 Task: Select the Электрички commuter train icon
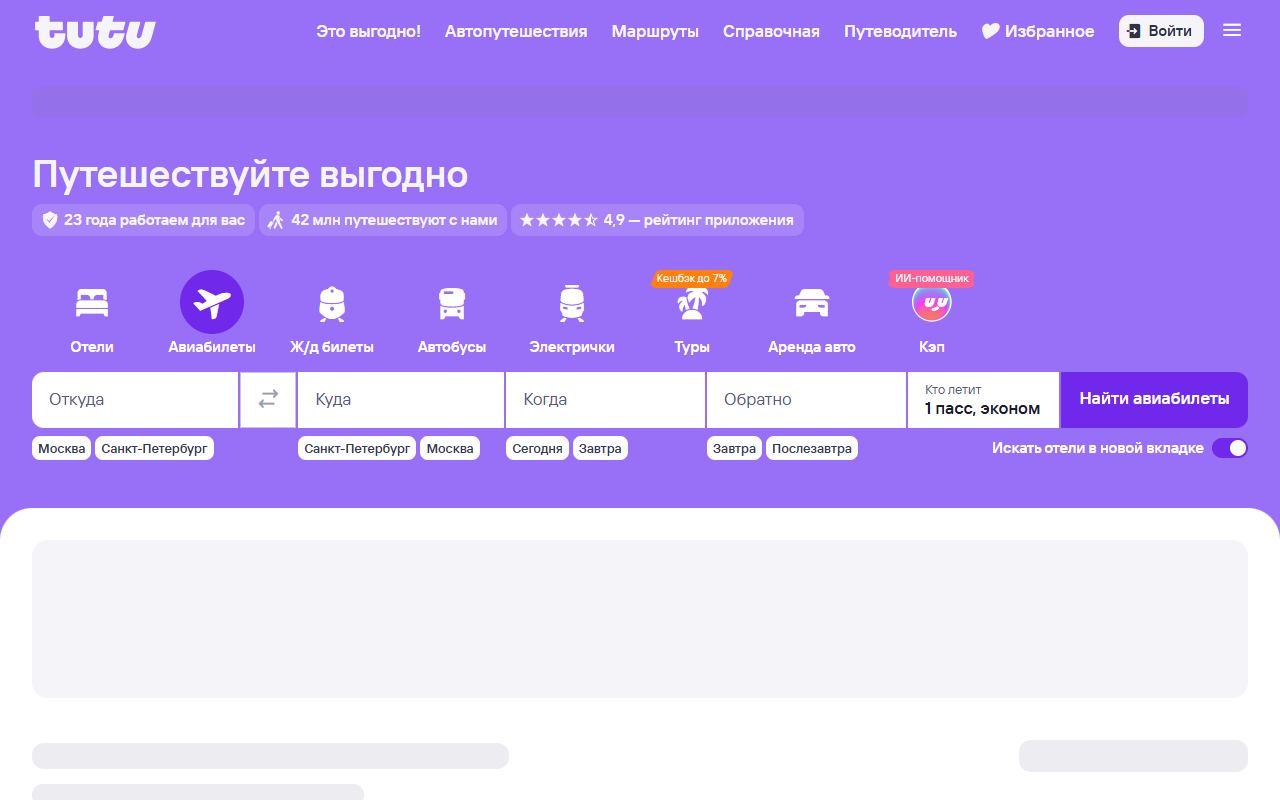pyautogui.click(x=572, y=303)
